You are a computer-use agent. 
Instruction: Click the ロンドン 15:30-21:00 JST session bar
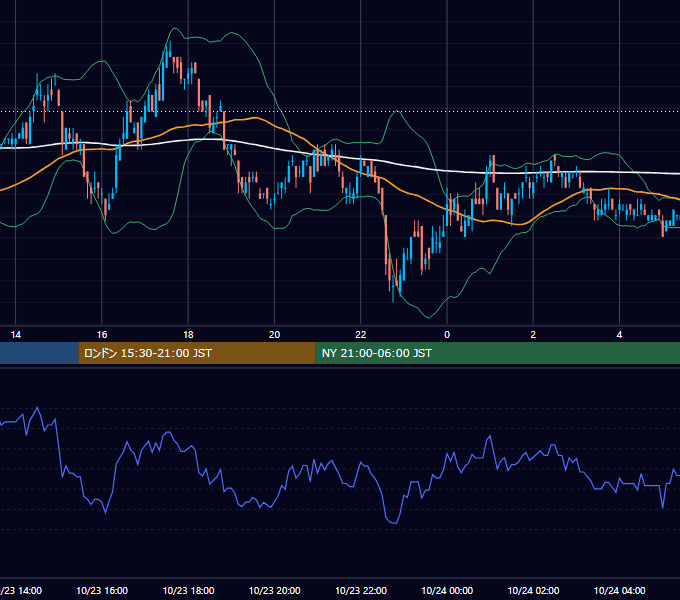(x=197, y=353)
